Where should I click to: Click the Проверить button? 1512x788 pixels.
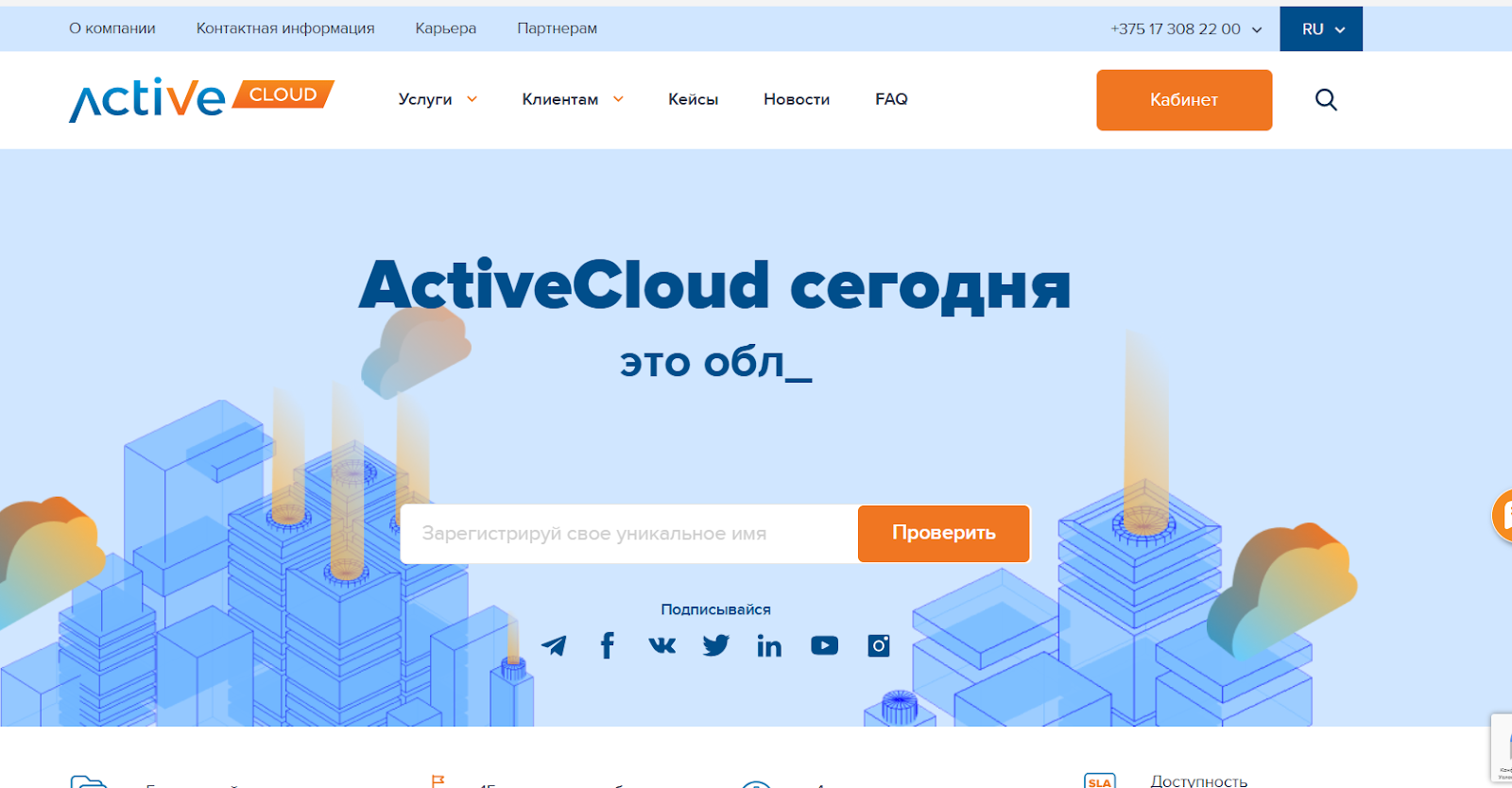943,533
